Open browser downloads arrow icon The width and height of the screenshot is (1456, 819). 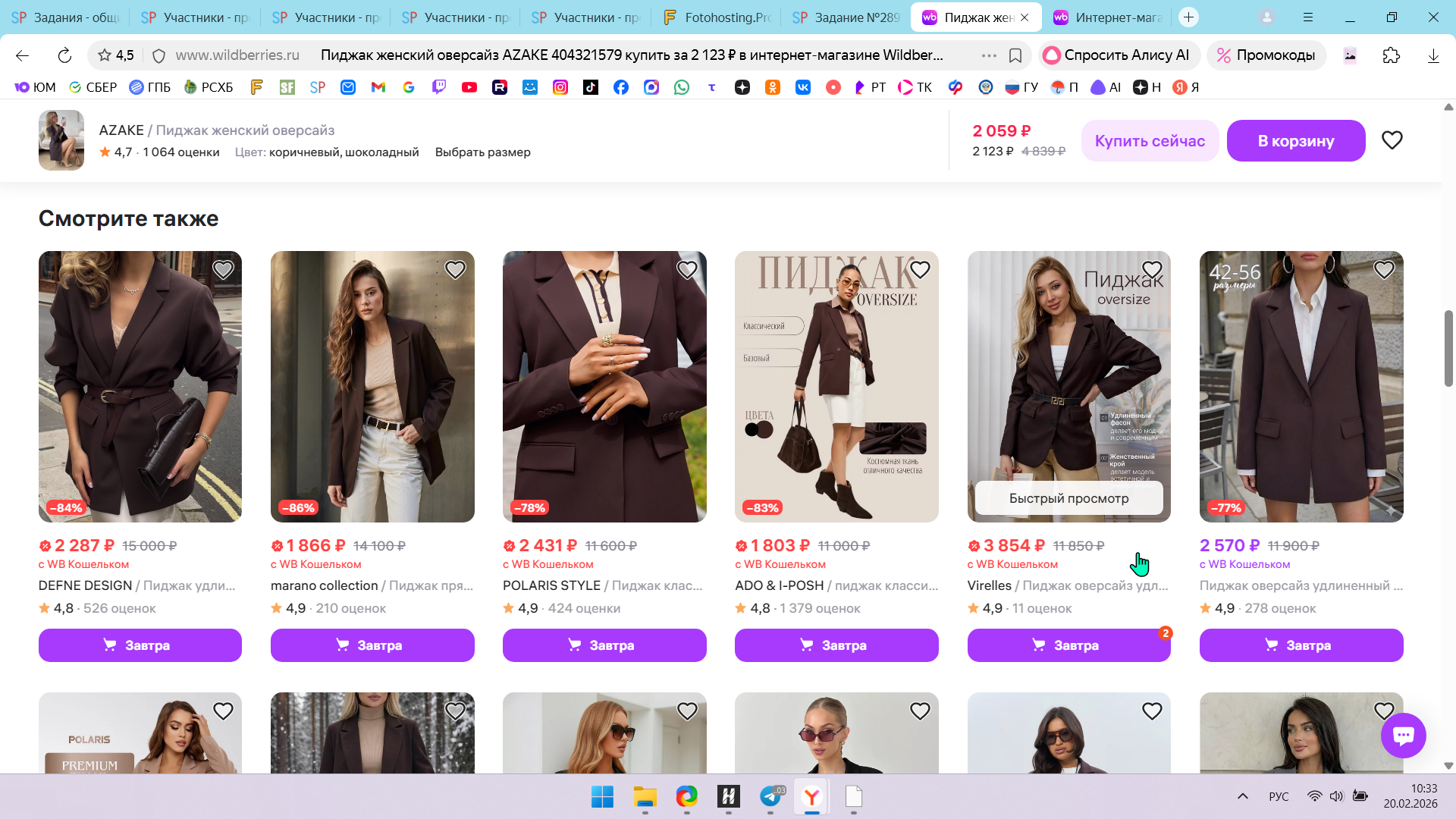[x=1433, y=55]
